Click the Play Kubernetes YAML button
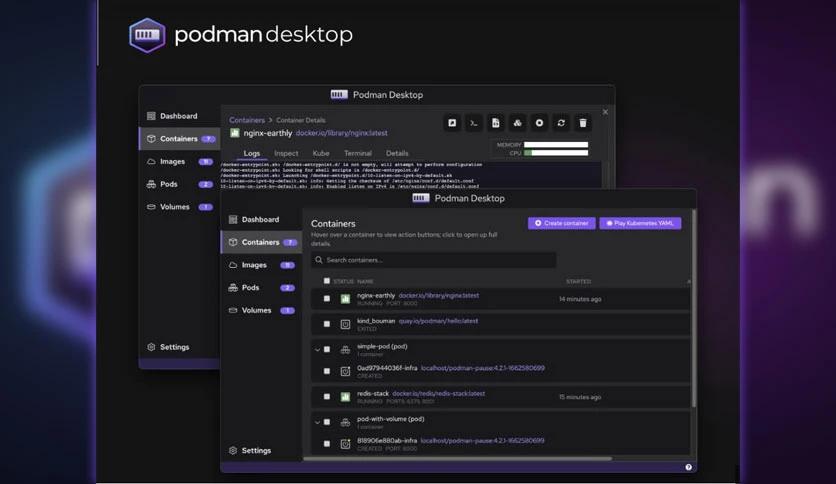 pyautogui.click(x=640, y=223)
